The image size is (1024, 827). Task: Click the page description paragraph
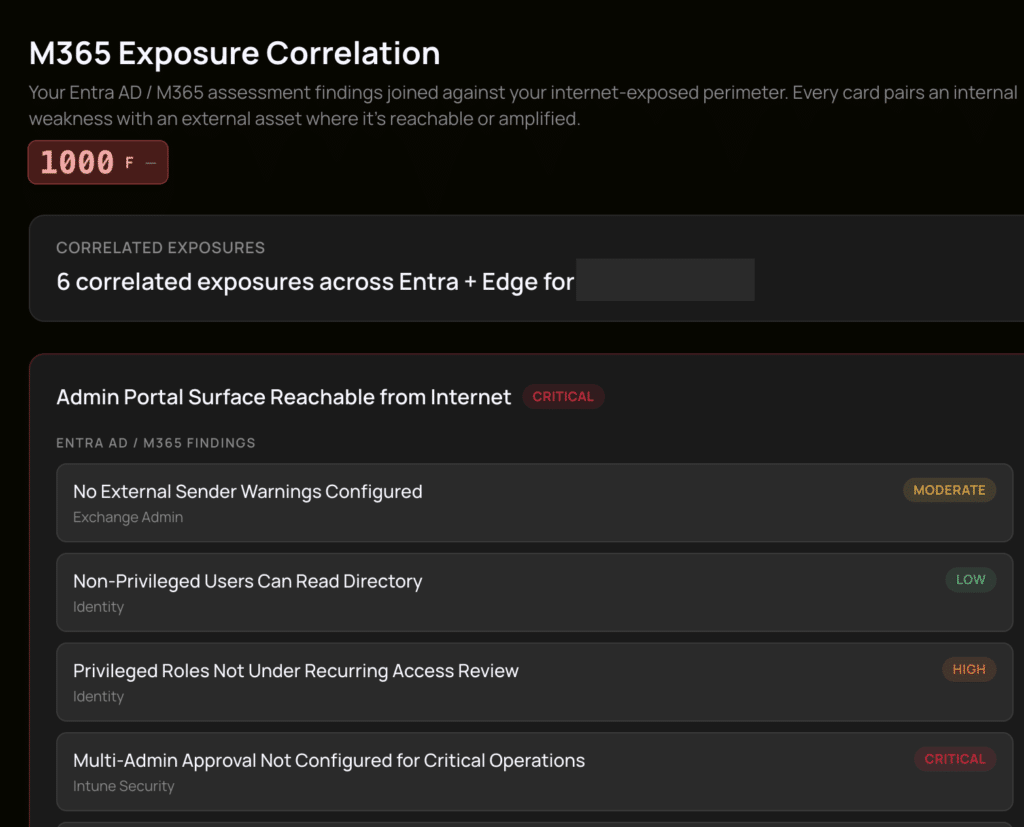click(x=522, y=105)
